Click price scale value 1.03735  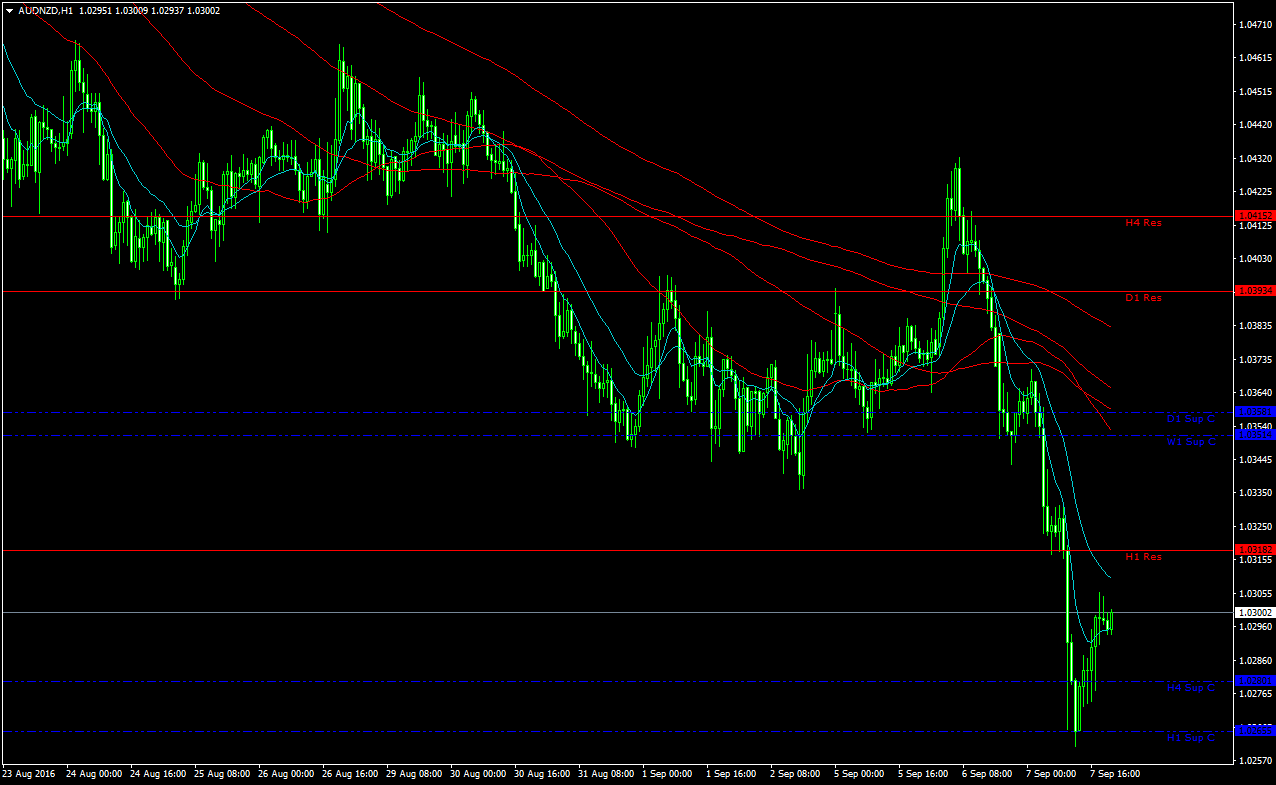click(x=1255, y=360)
